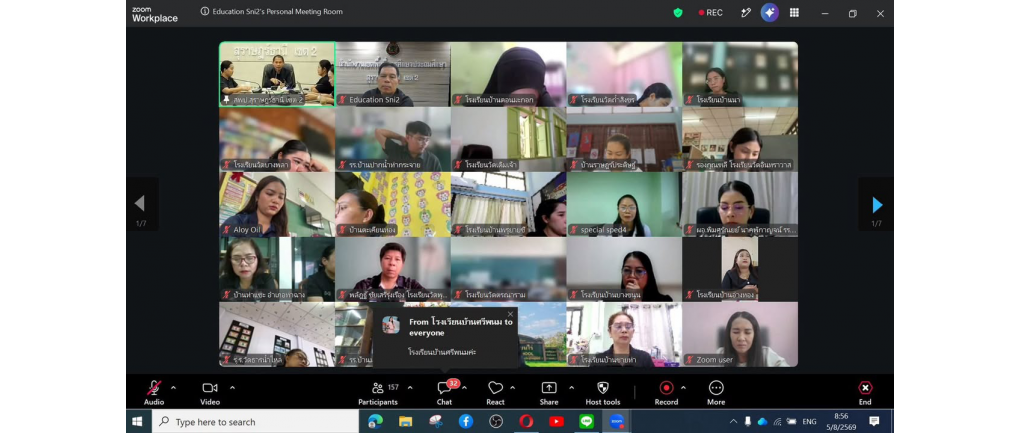Open LINE app from taskbar
Screen dimensions: 1020x433
(587, 421)
